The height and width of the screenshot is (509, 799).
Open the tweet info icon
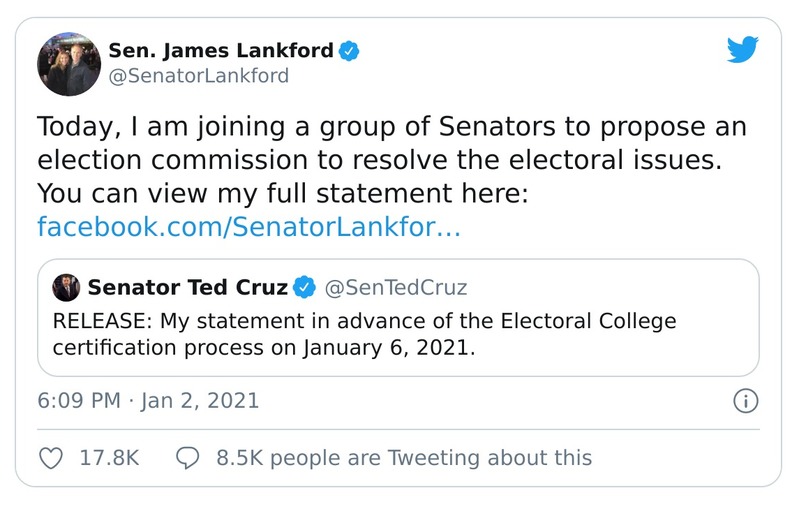pos(745,401)
